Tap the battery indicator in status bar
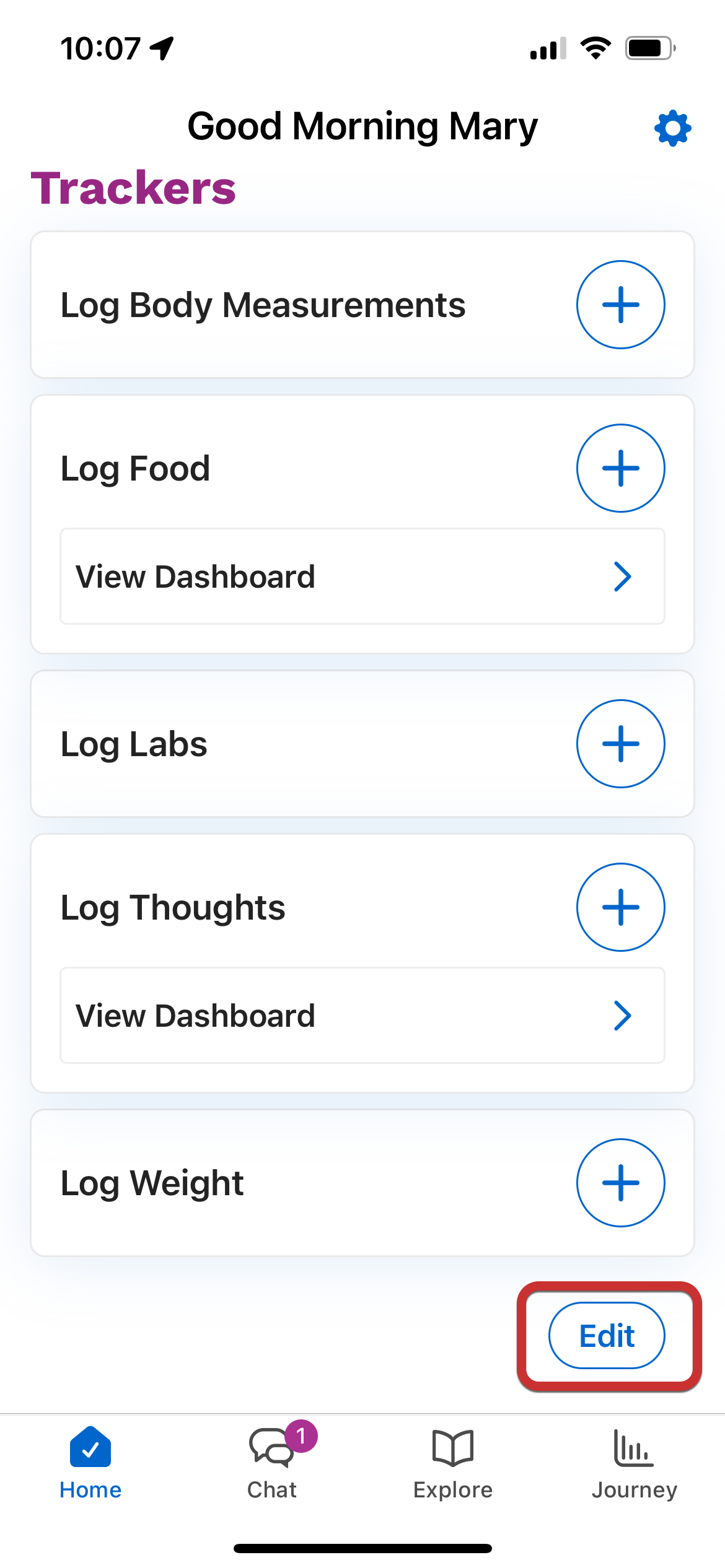The height and width of the screenshot is (1568, 725). 649,48
